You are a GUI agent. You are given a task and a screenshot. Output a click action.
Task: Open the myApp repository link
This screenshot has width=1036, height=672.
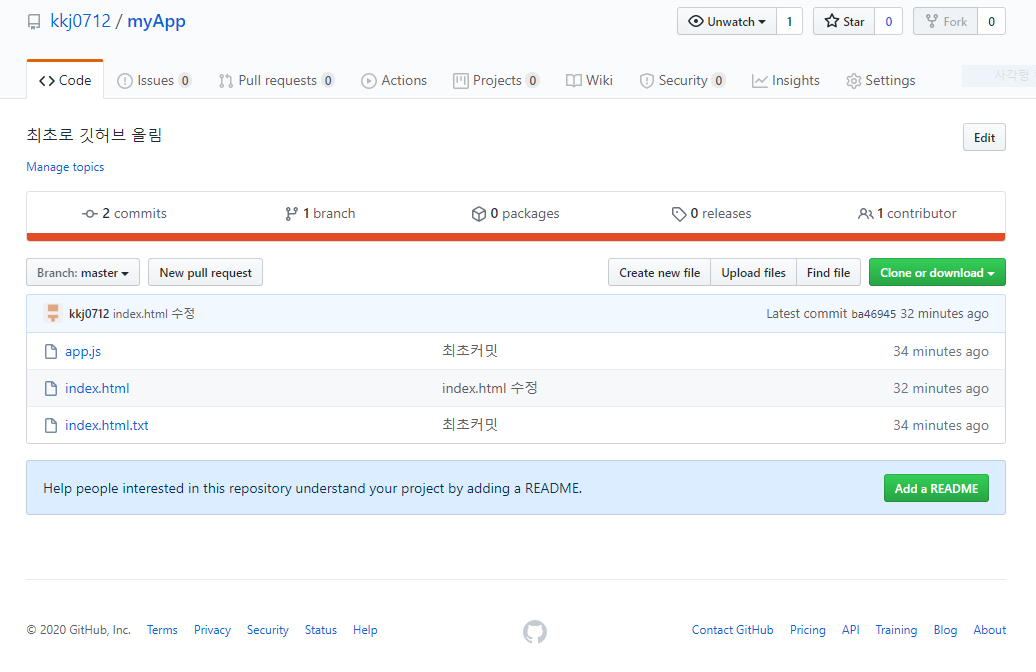tap(156, 21)
